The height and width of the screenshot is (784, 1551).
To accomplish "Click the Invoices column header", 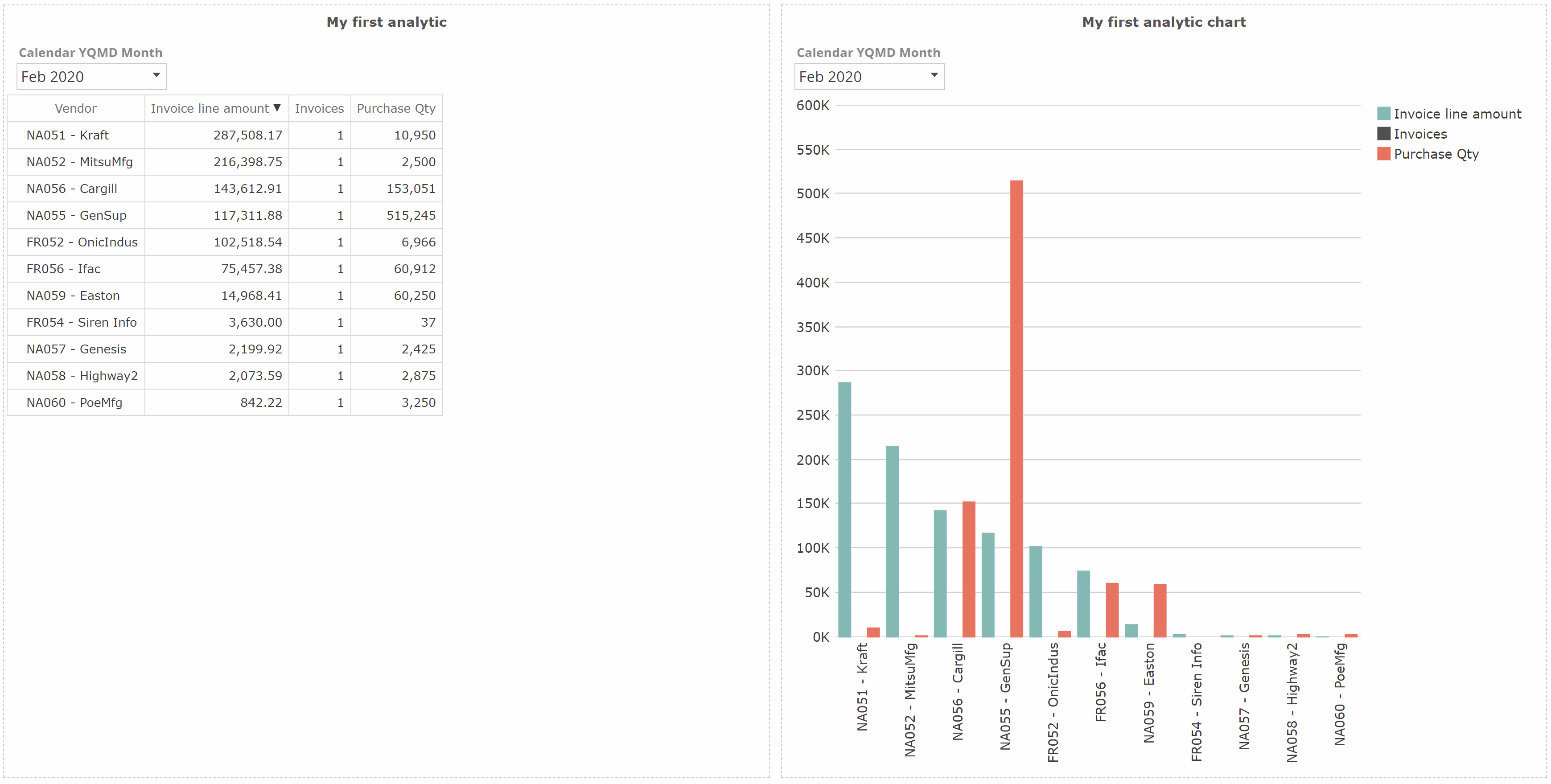I will coord(319,108).
